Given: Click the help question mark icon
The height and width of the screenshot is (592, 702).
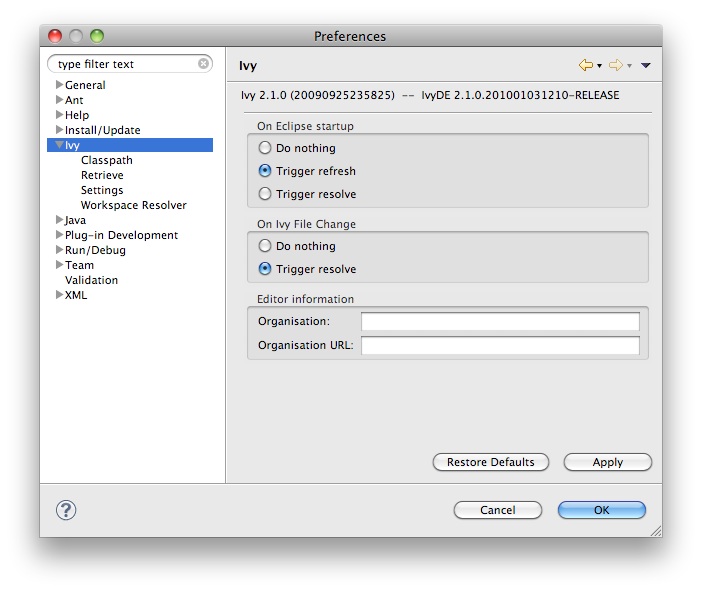Looking at the screenshot, I should (66, 510).
